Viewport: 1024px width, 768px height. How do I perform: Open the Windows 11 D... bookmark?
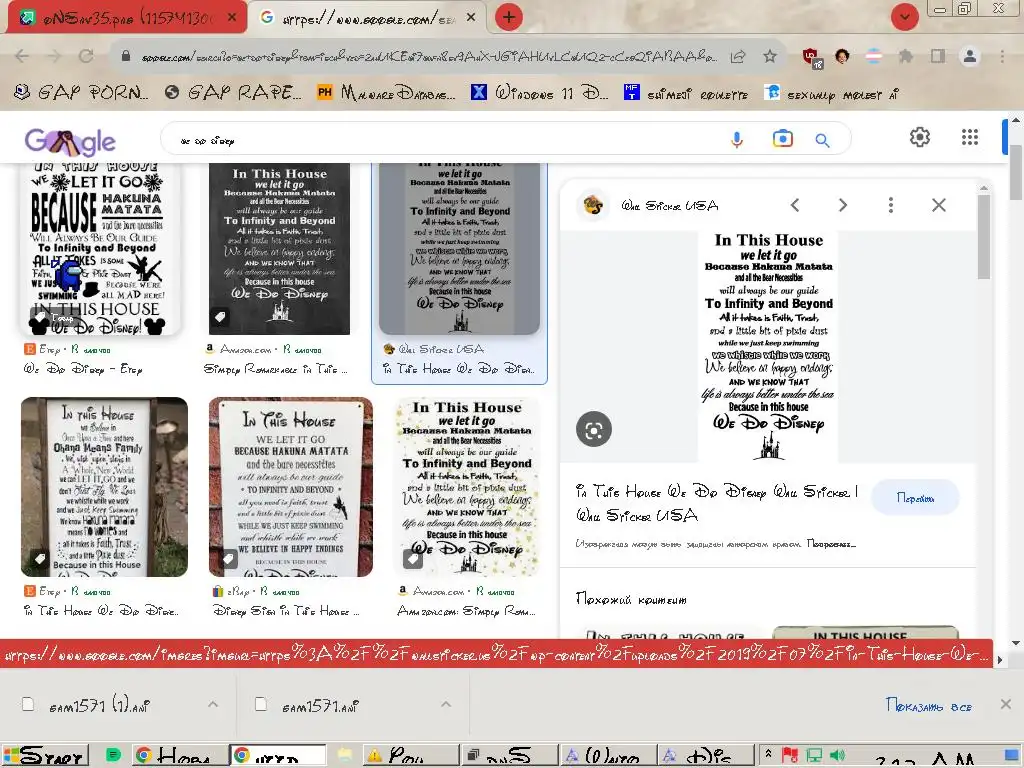pyautogui.click(x=539, y=93)
